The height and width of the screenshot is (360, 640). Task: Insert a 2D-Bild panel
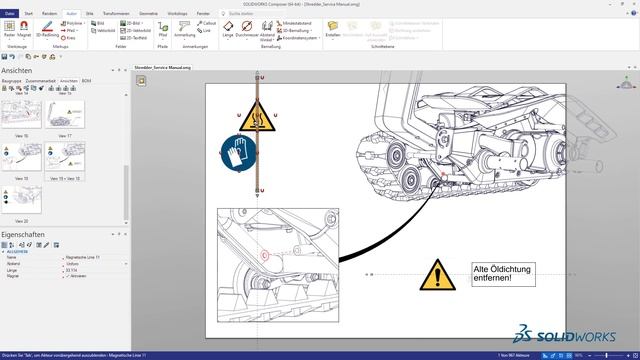click(131, 23)
